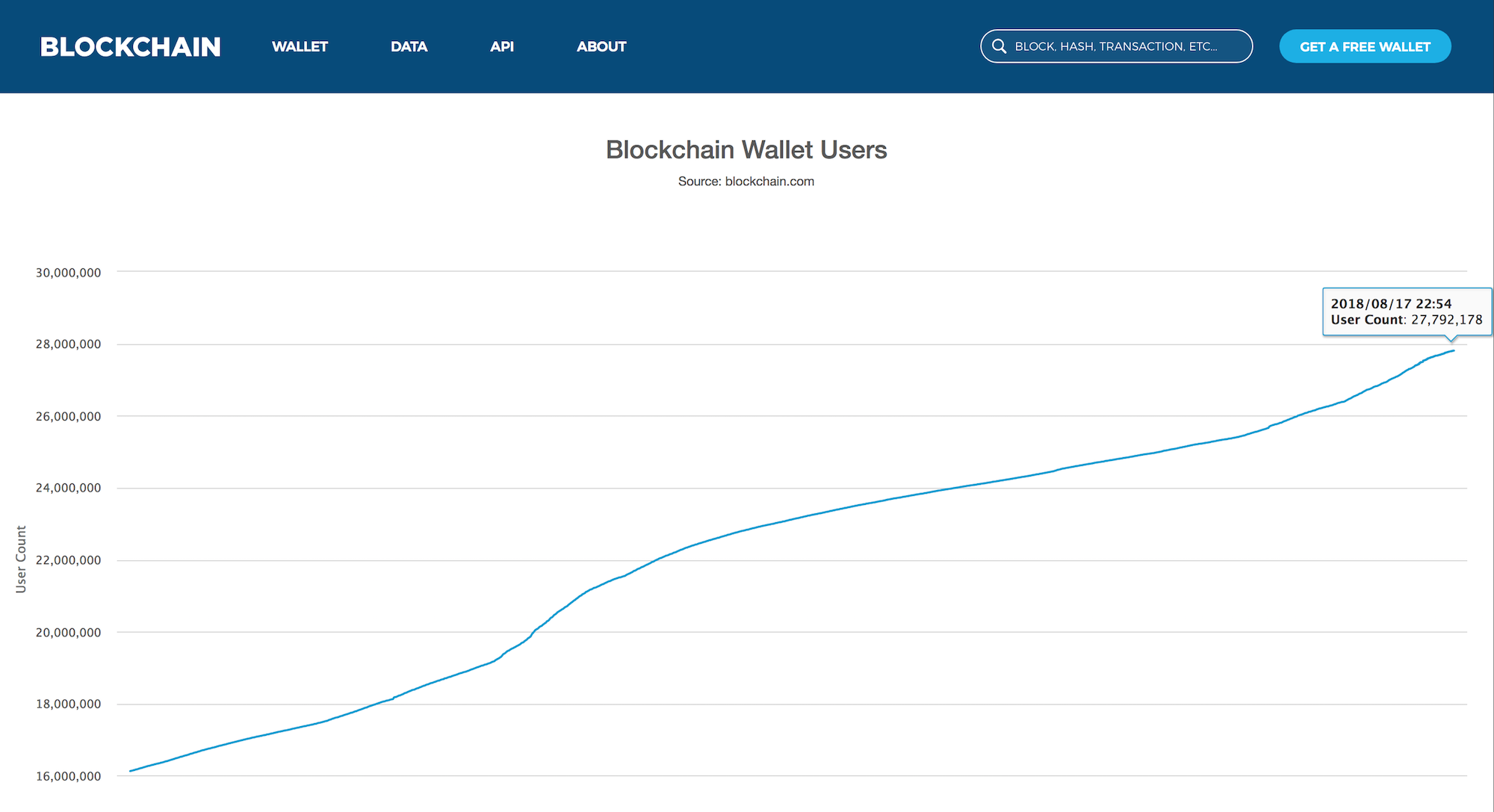Click the 30,000,000 axis label
Screen dimensions: 1494x812
tap(68, 273)
